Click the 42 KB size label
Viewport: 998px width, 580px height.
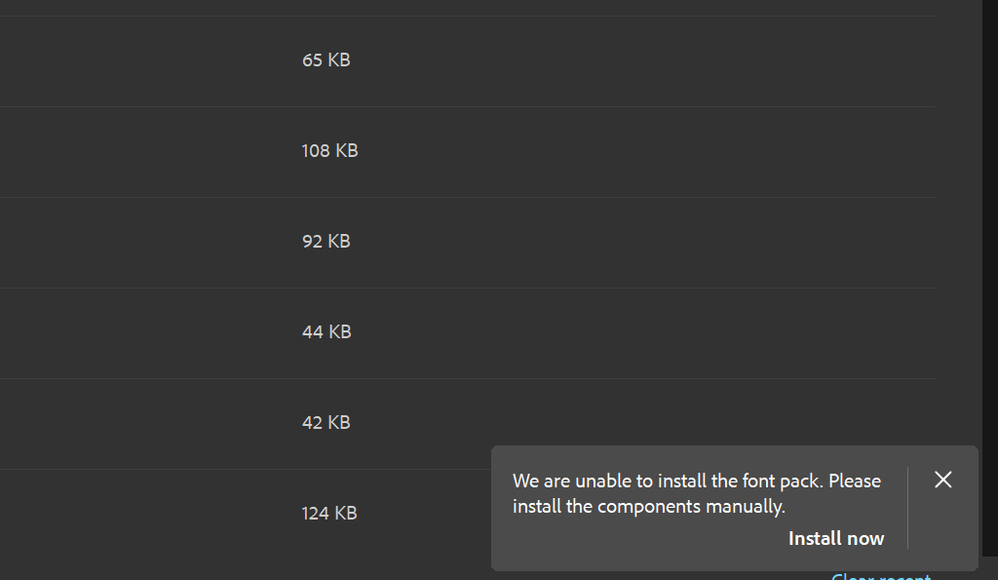coord(325,422)
